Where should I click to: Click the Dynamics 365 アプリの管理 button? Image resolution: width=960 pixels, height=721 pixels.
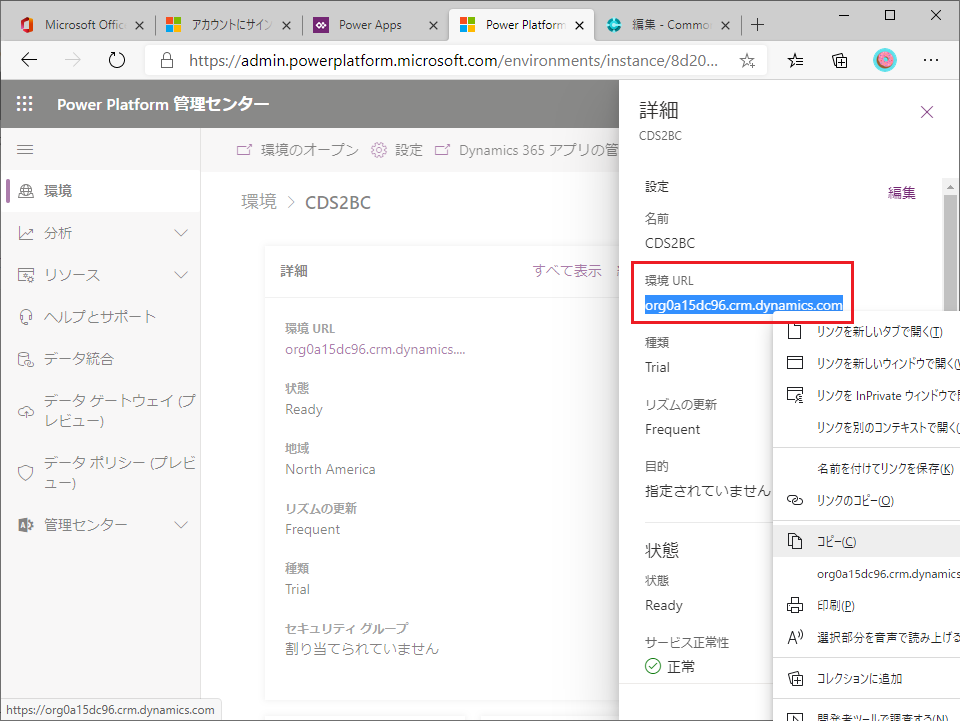click(x=527, y=150)
